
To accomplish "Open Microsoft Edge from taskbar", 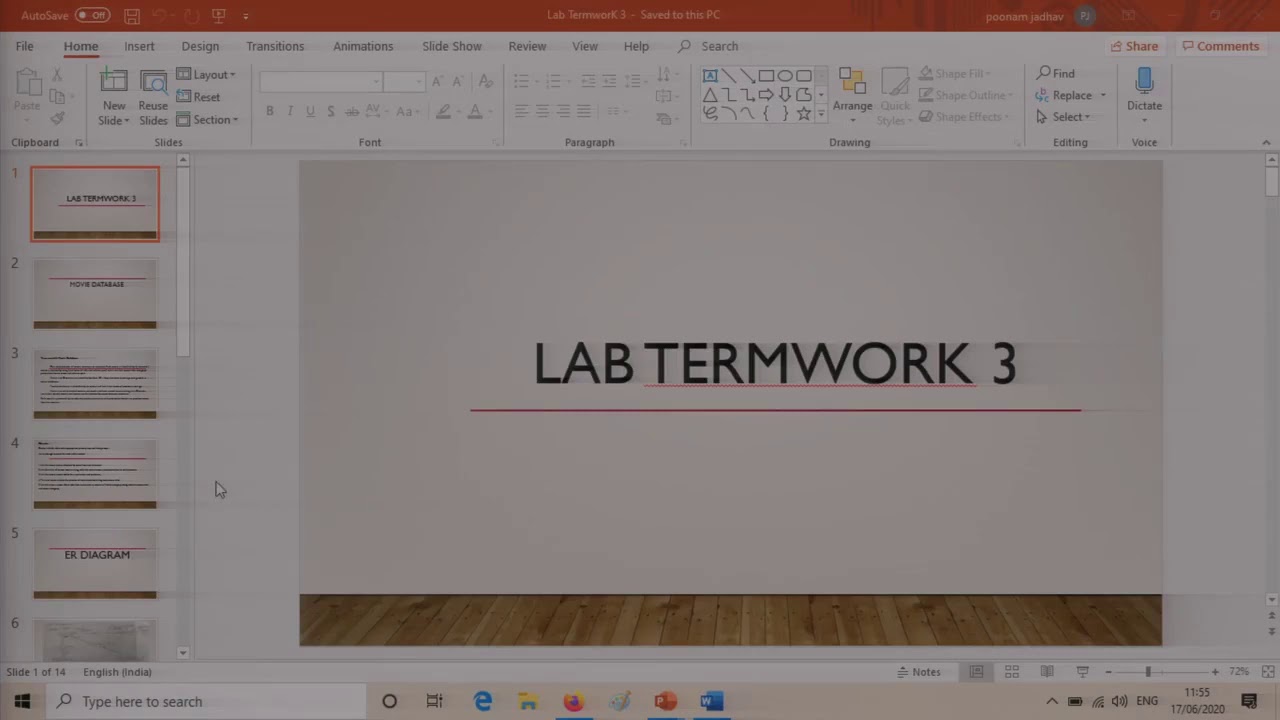I will click(483, 701).
